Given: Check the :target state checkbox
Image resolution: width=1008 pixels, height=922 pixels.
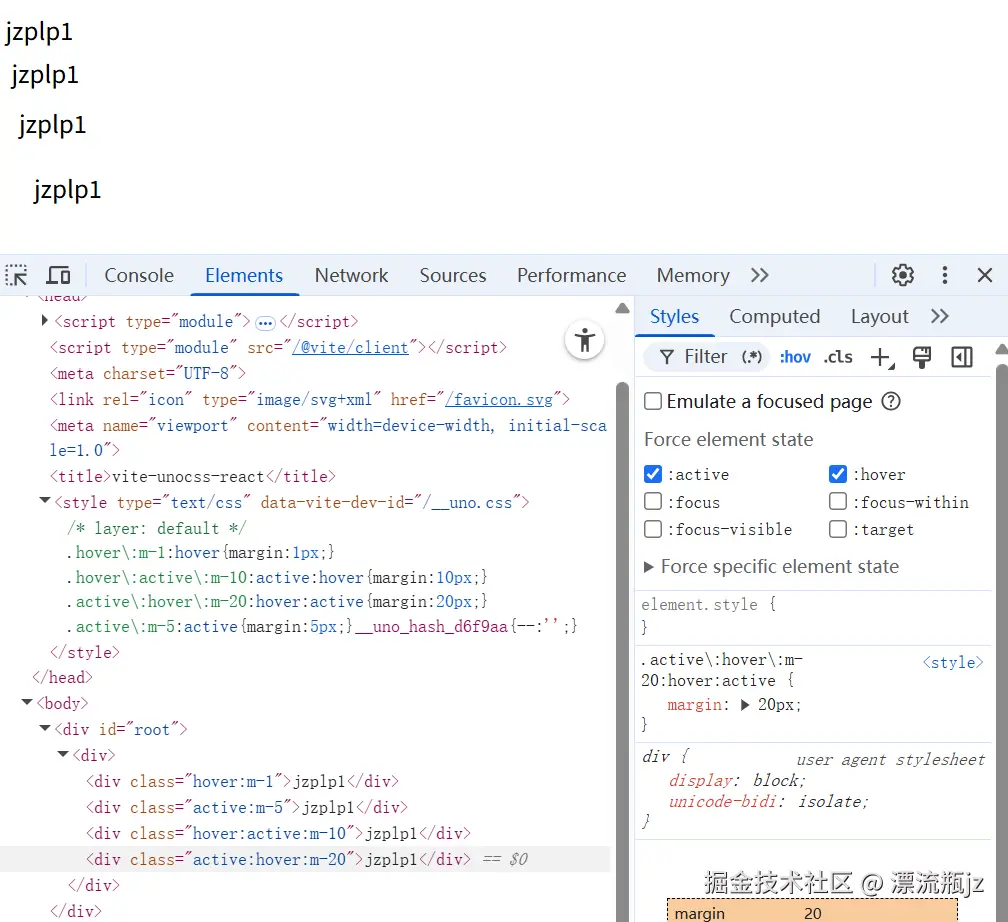Looking at the screenshot, I should [x=838, y=529].
